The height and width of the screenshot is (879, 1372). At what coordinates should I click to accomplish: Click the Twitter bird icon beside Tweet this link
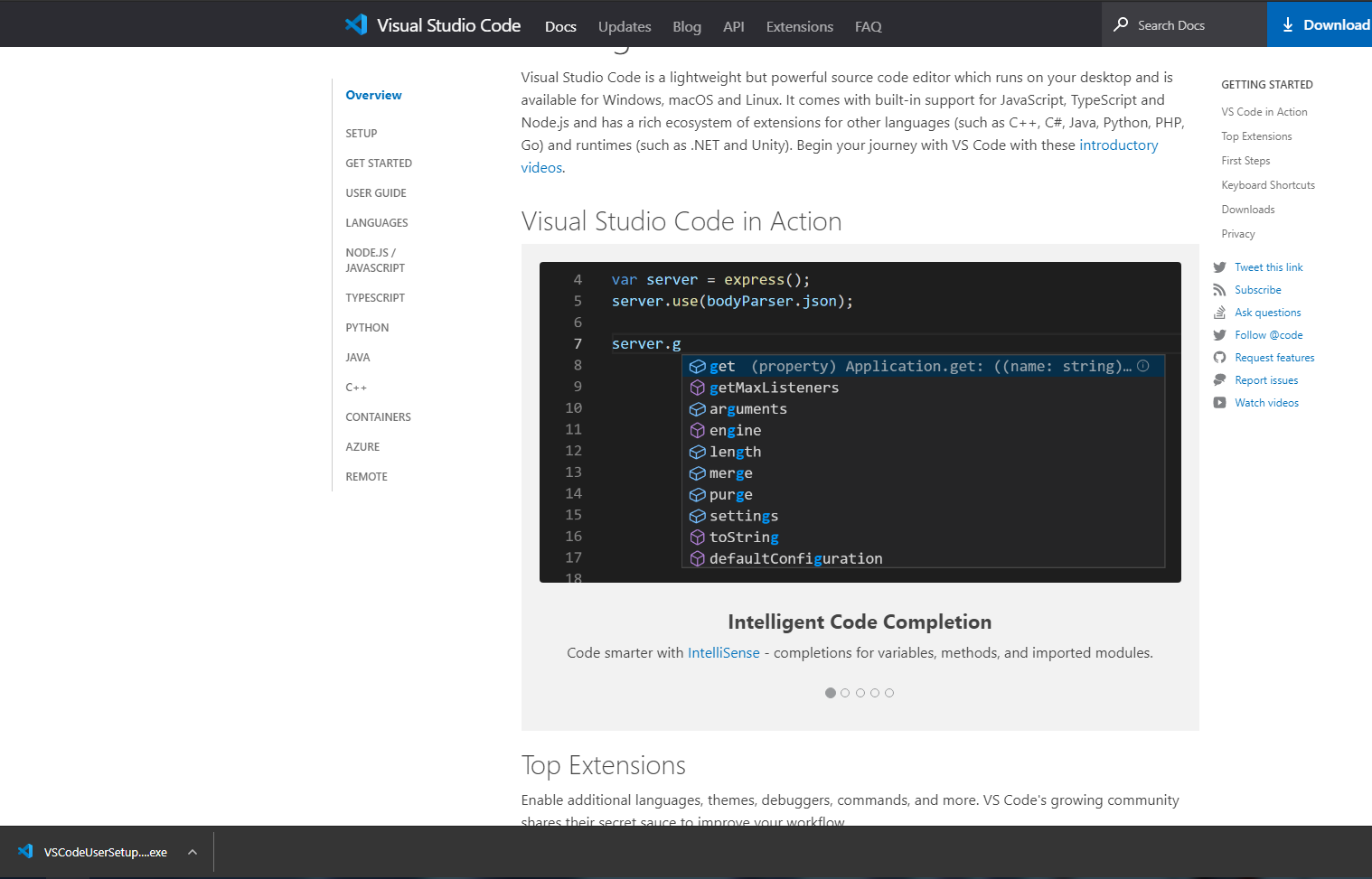click(x=1219, y=267)
